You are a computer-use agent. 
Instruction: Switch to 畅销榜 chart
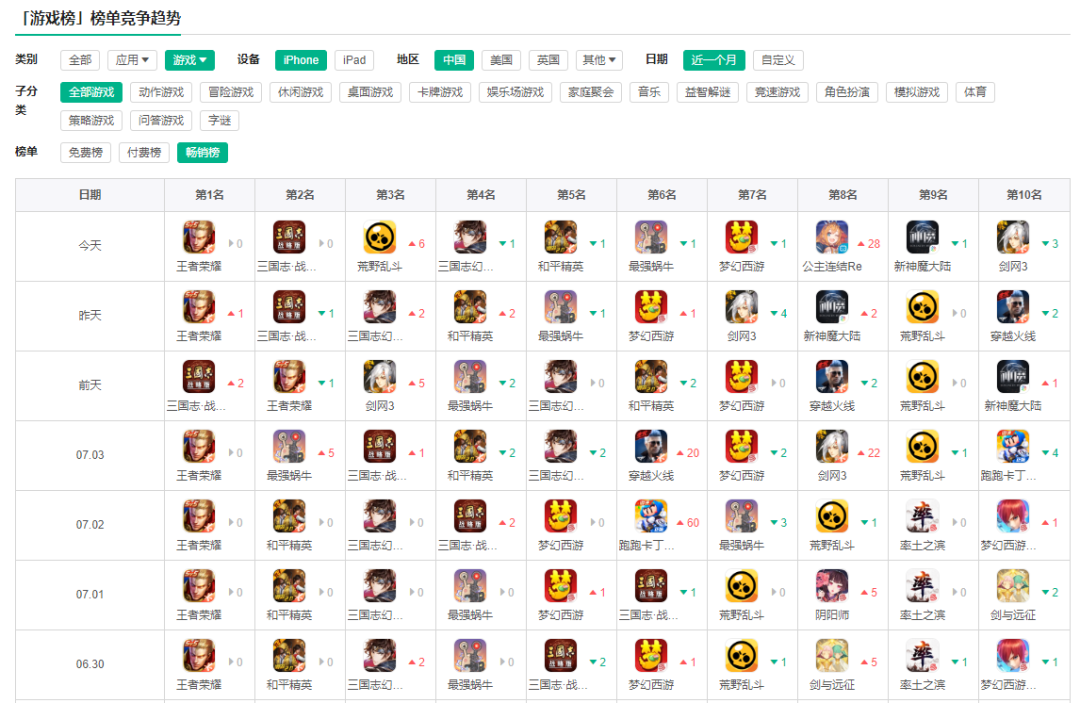(x=202, y=152)
